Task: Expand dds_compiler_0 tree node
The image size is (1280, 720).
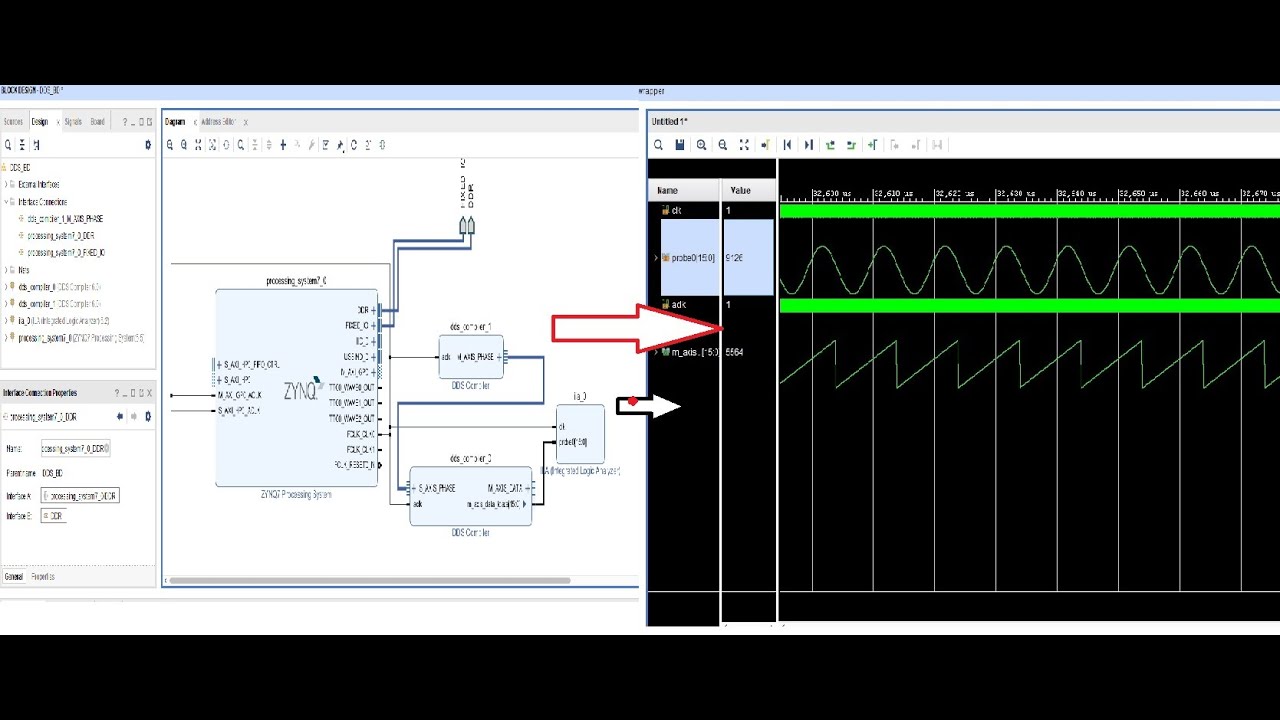Action: point(8,287)
